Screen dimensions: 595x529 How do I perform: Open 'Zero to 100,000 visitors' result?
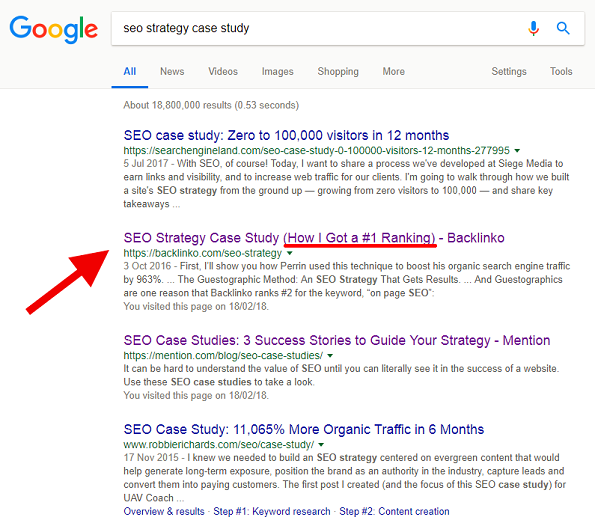[286, 135]
